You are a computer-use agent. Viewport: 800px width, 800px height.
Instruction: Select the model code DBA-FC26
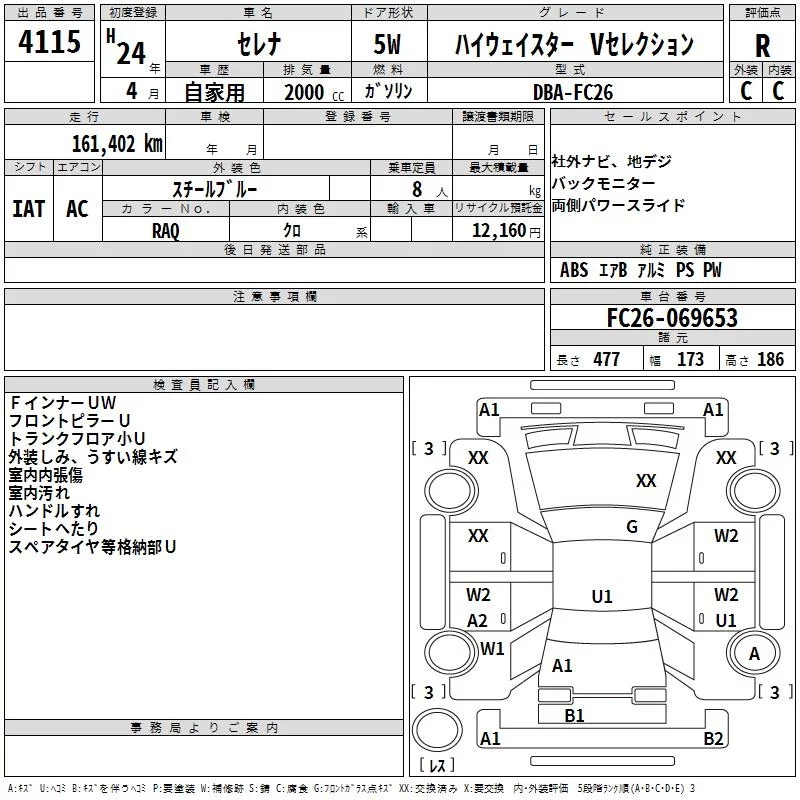point(573,92)
